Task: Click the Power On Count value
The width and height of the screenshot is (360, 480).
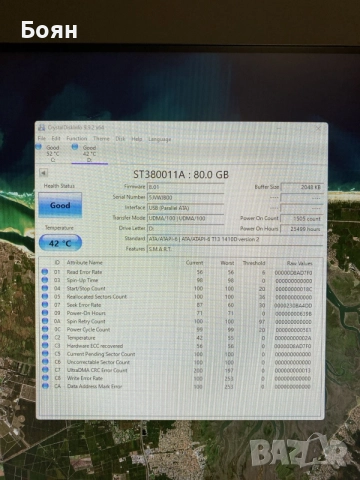Action: pyautogui.click(x=302, y=219)
